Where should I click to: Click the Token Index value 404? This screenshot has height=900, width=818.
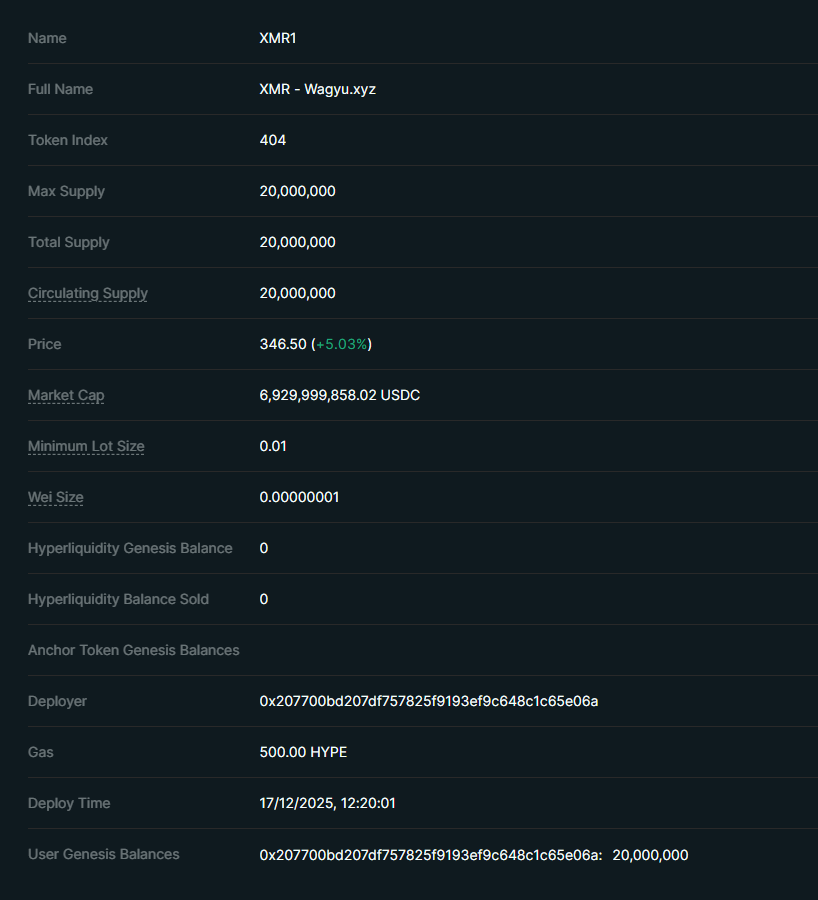(273, 140)
